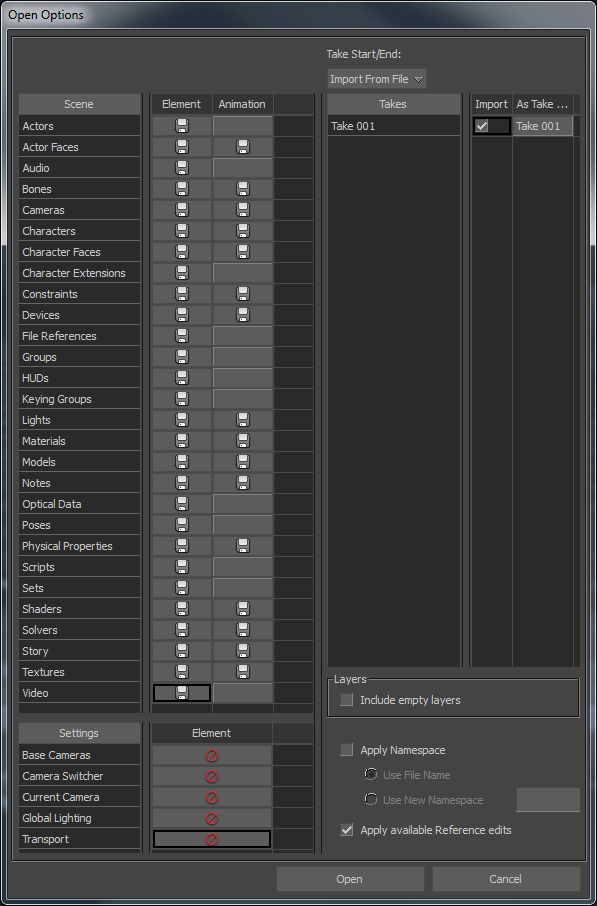Click the Animation save icon for Textures
The height and width of the screenshot is (906, 597).
[x=243, y=672]
